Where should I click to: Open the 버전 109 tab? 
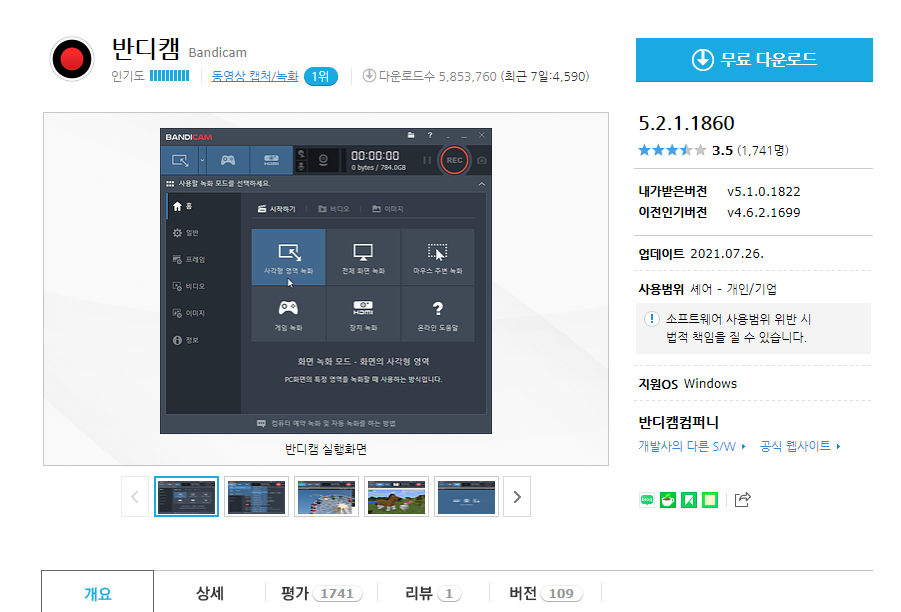point(545,593)
